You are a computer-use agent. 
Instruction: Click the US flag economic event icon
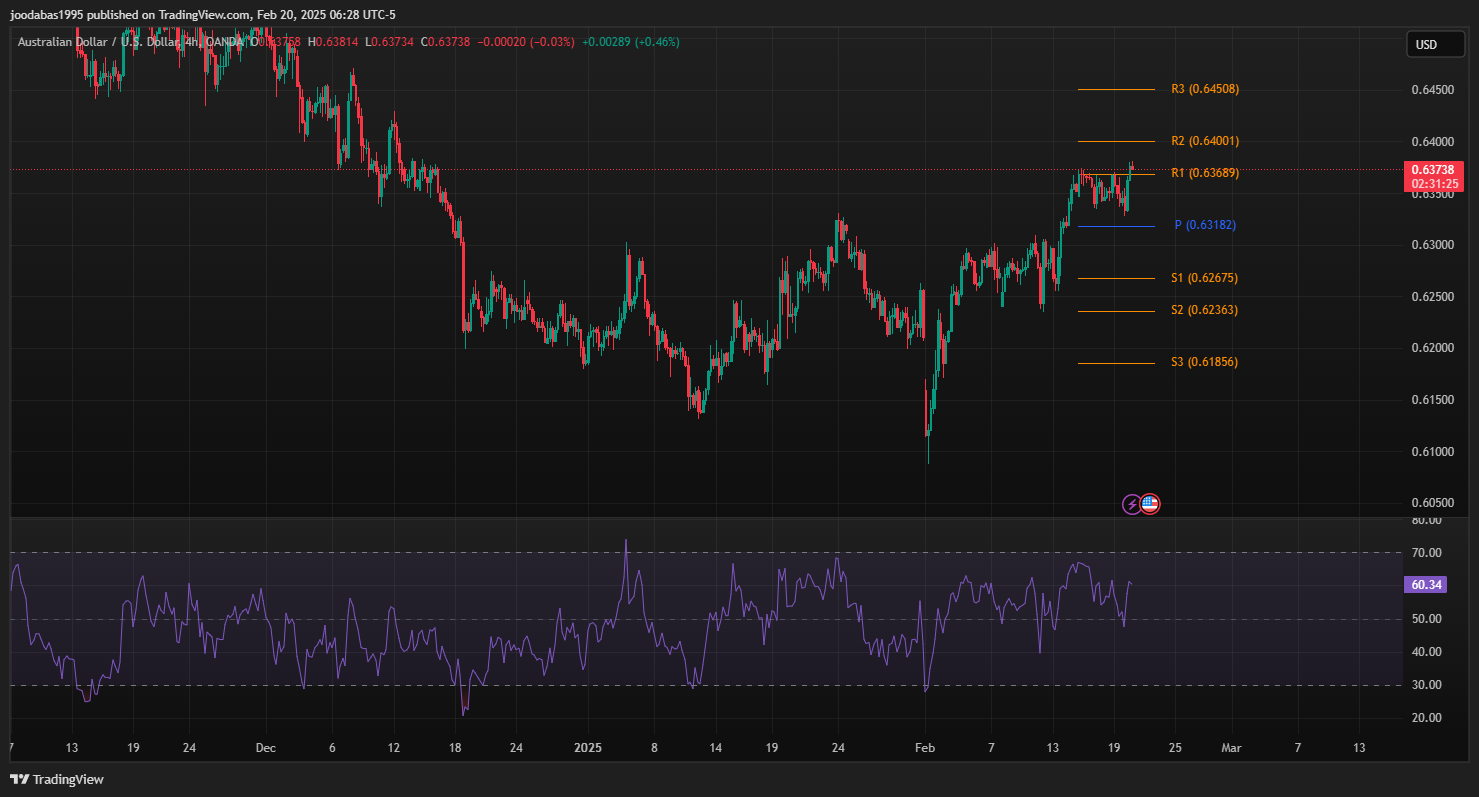1150,504
